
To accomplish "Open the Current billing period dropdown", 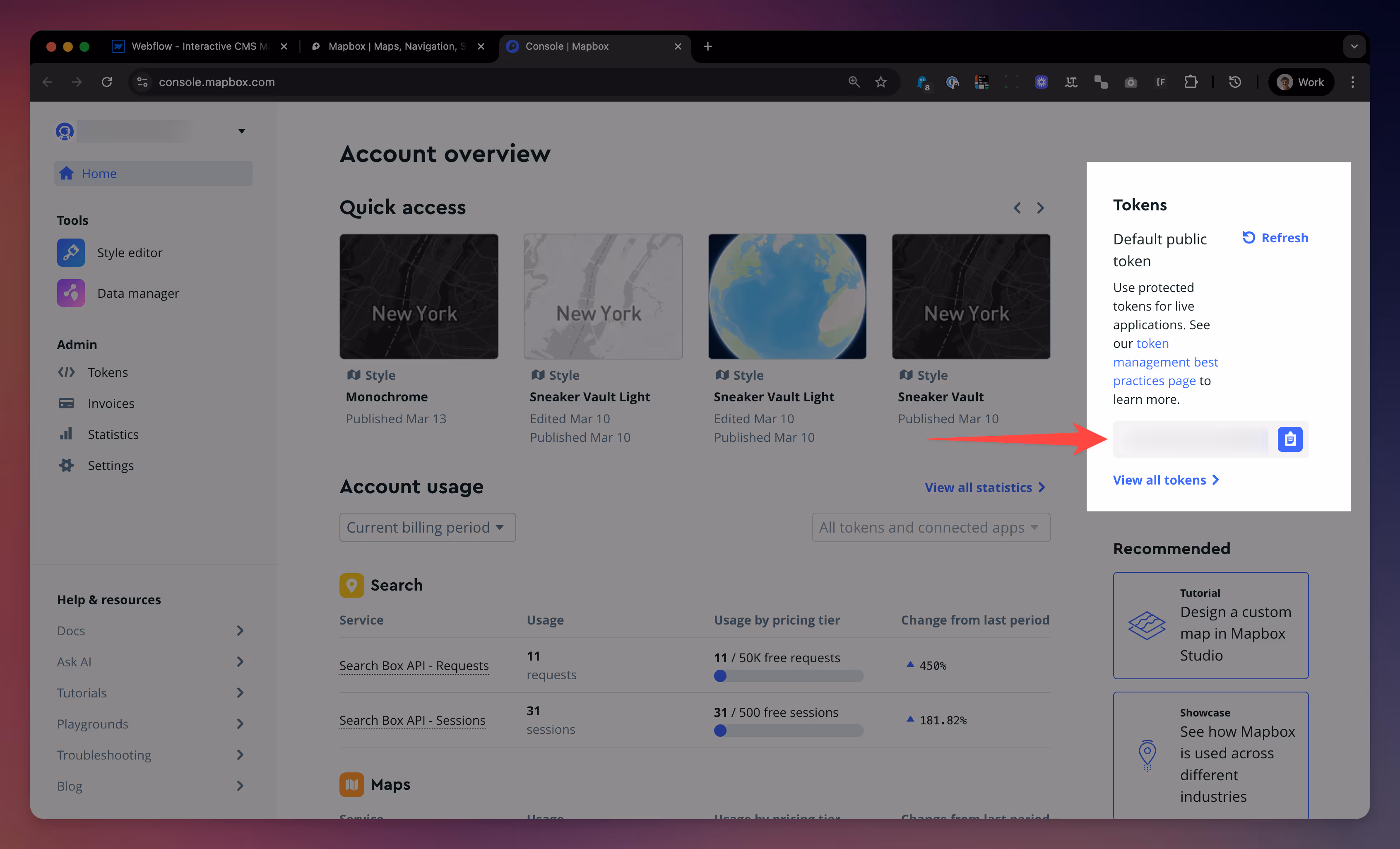I will click(427, 527).
